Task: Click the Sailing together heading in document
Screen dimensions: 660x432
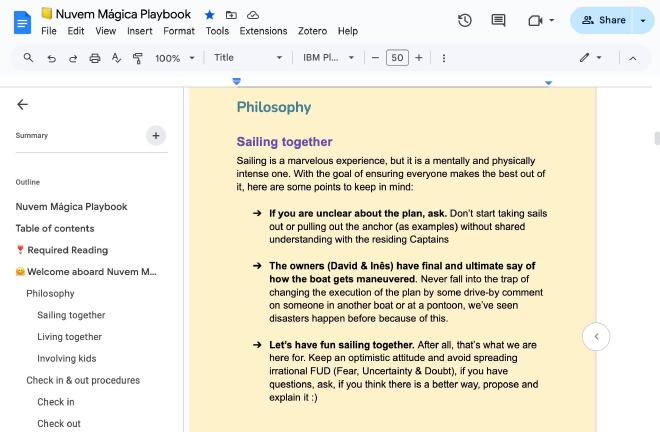Action: 284,142
